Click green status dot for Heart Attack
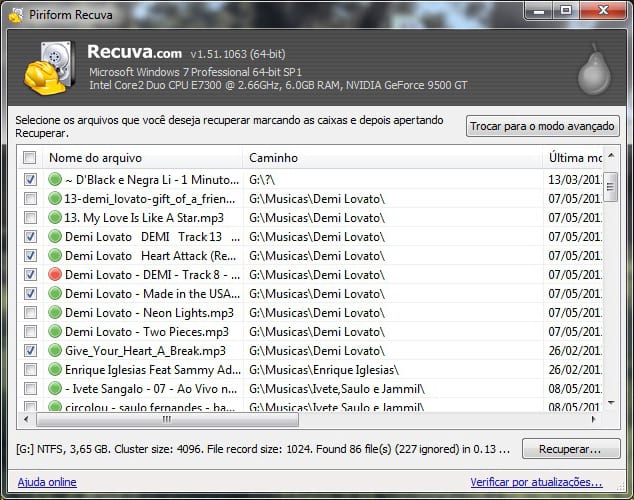 (x=55, y=255)
